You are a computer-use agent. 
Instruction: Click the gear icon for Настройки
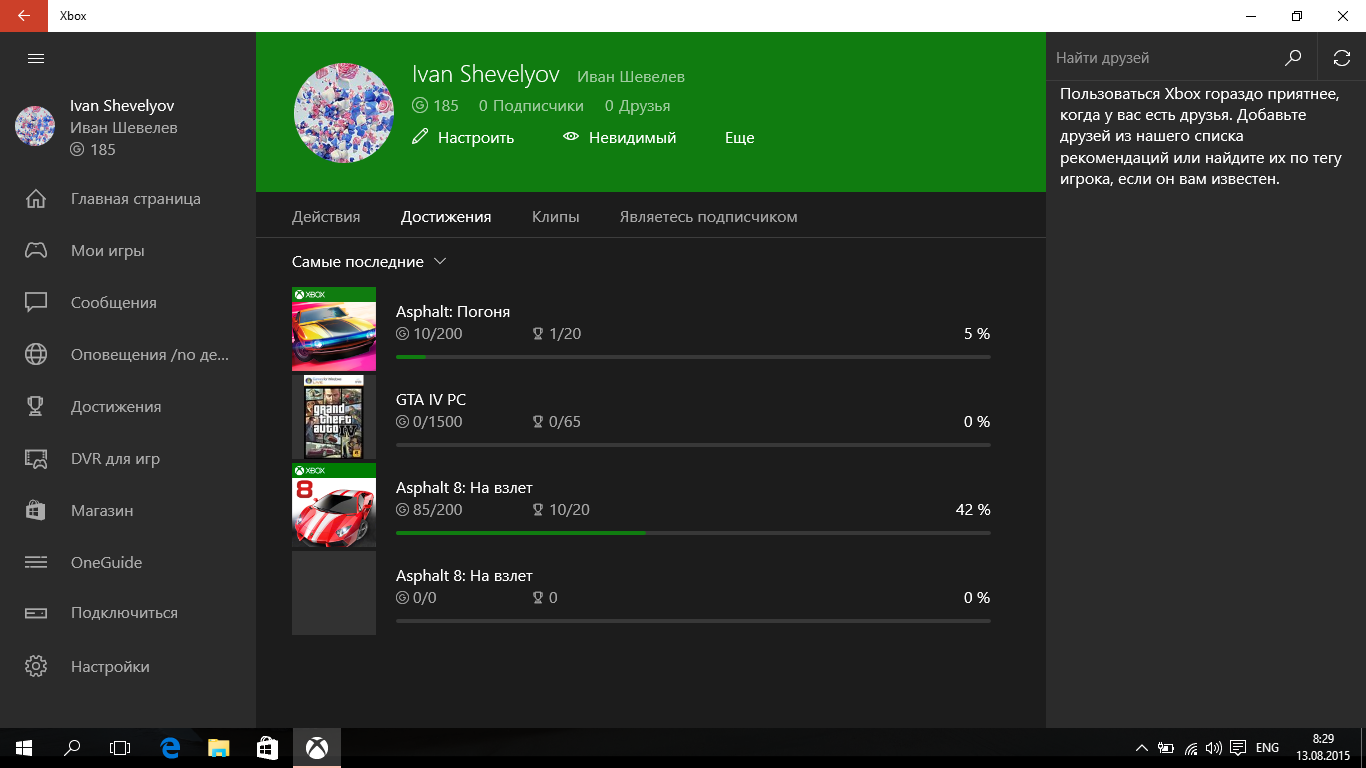[36, 666]
